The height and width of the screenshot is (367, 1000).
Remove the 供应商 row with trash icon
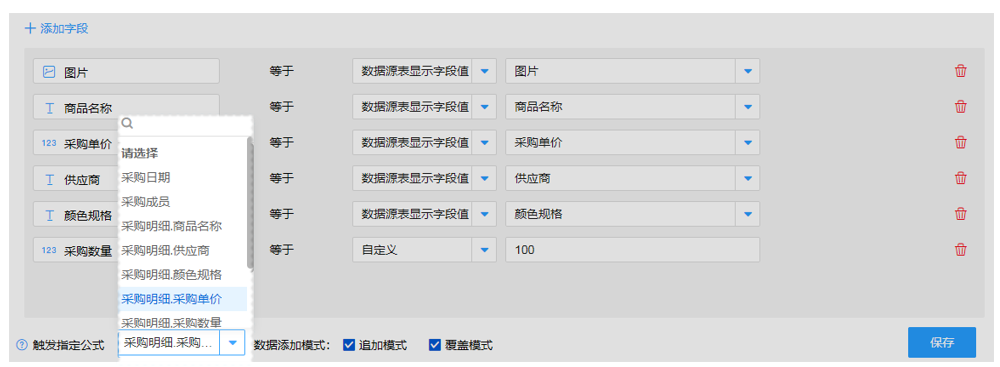pos(960,178)
